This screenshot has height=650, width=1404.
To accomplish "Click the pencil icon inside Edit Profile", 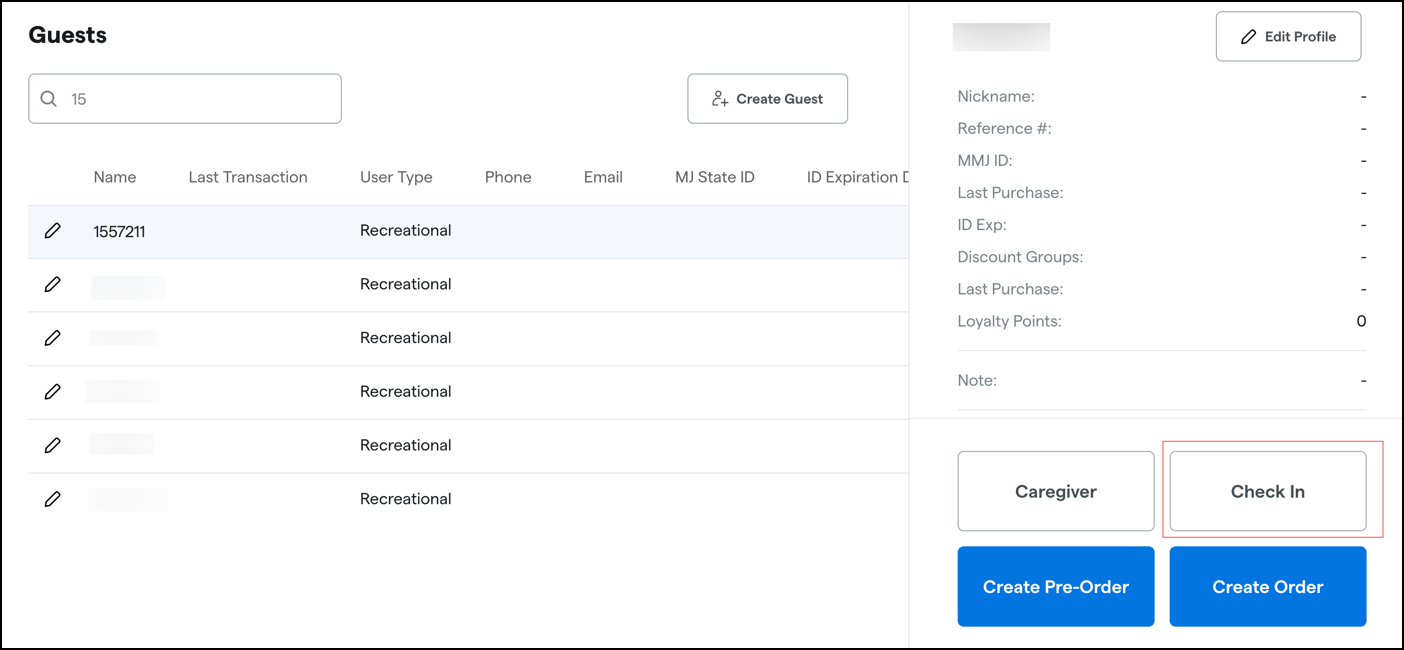I will [1247, 36].
